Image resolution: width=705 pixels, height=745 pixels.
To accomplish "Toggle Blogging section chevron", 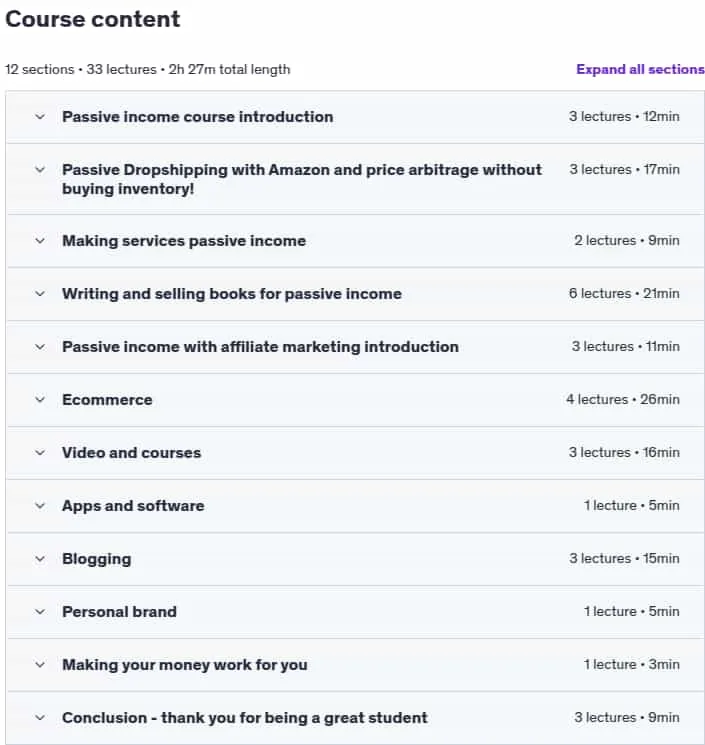I will pos(40,559).
